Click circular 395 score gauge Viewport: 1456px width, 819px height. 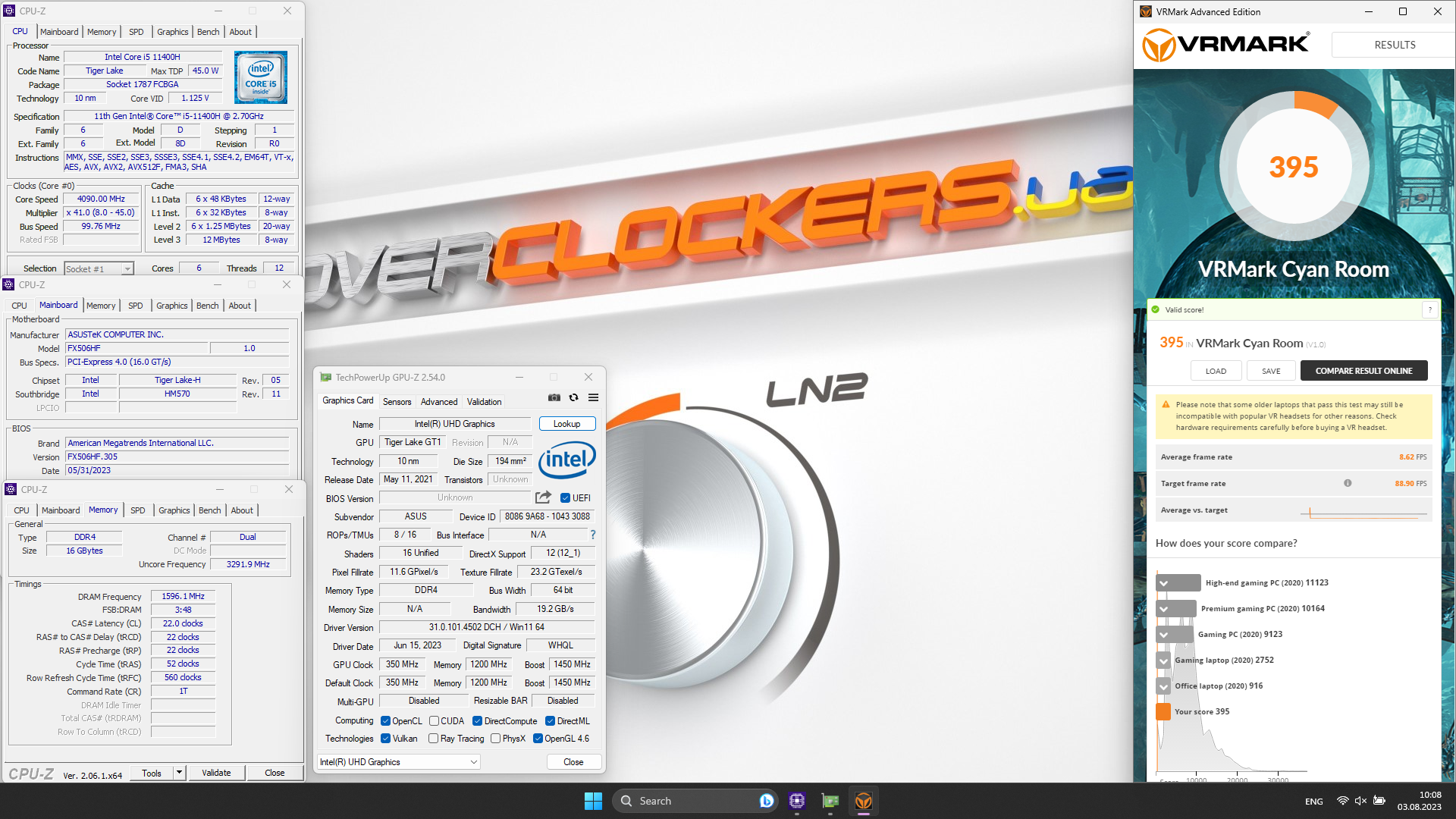[1294, 168]
